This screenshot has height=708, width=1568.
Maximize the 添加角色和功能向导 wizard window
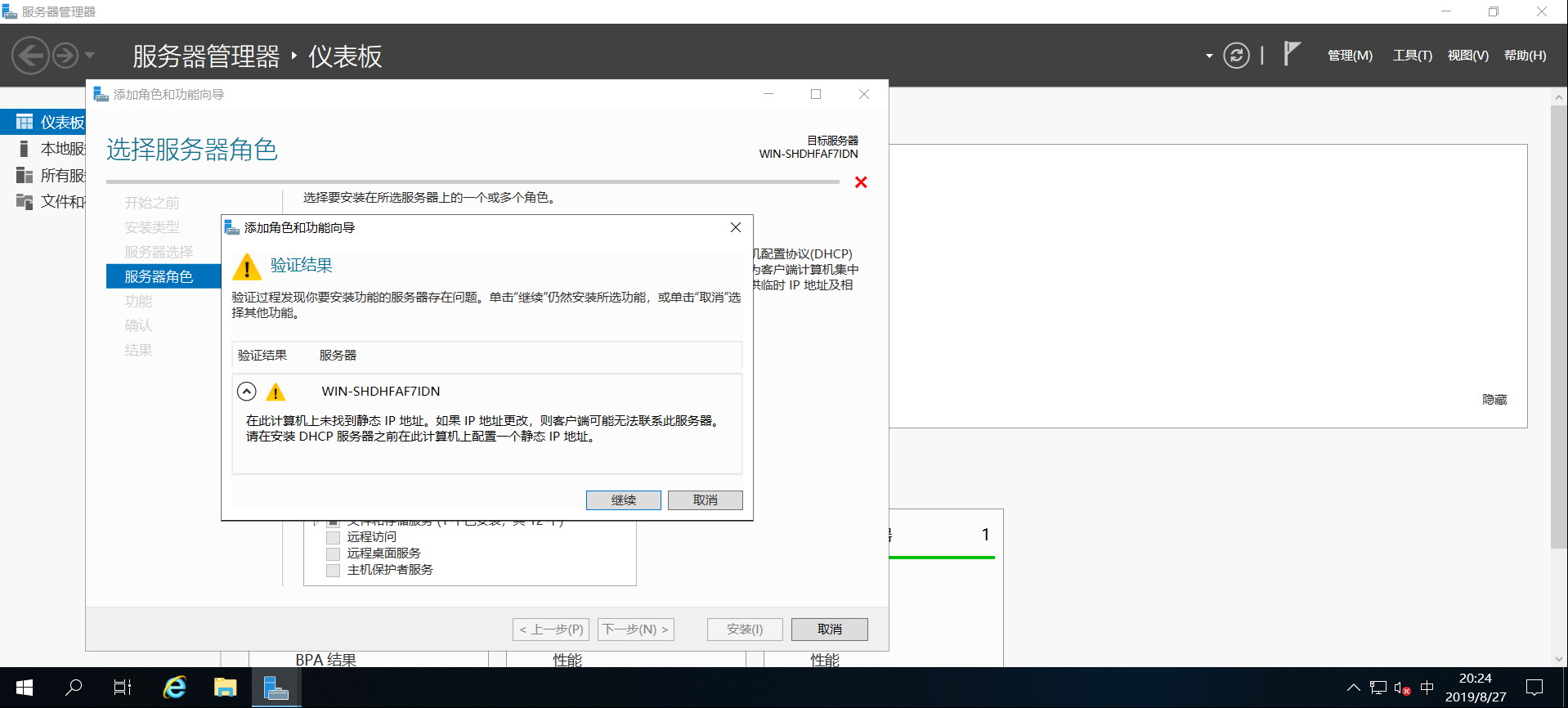(815, 94)
